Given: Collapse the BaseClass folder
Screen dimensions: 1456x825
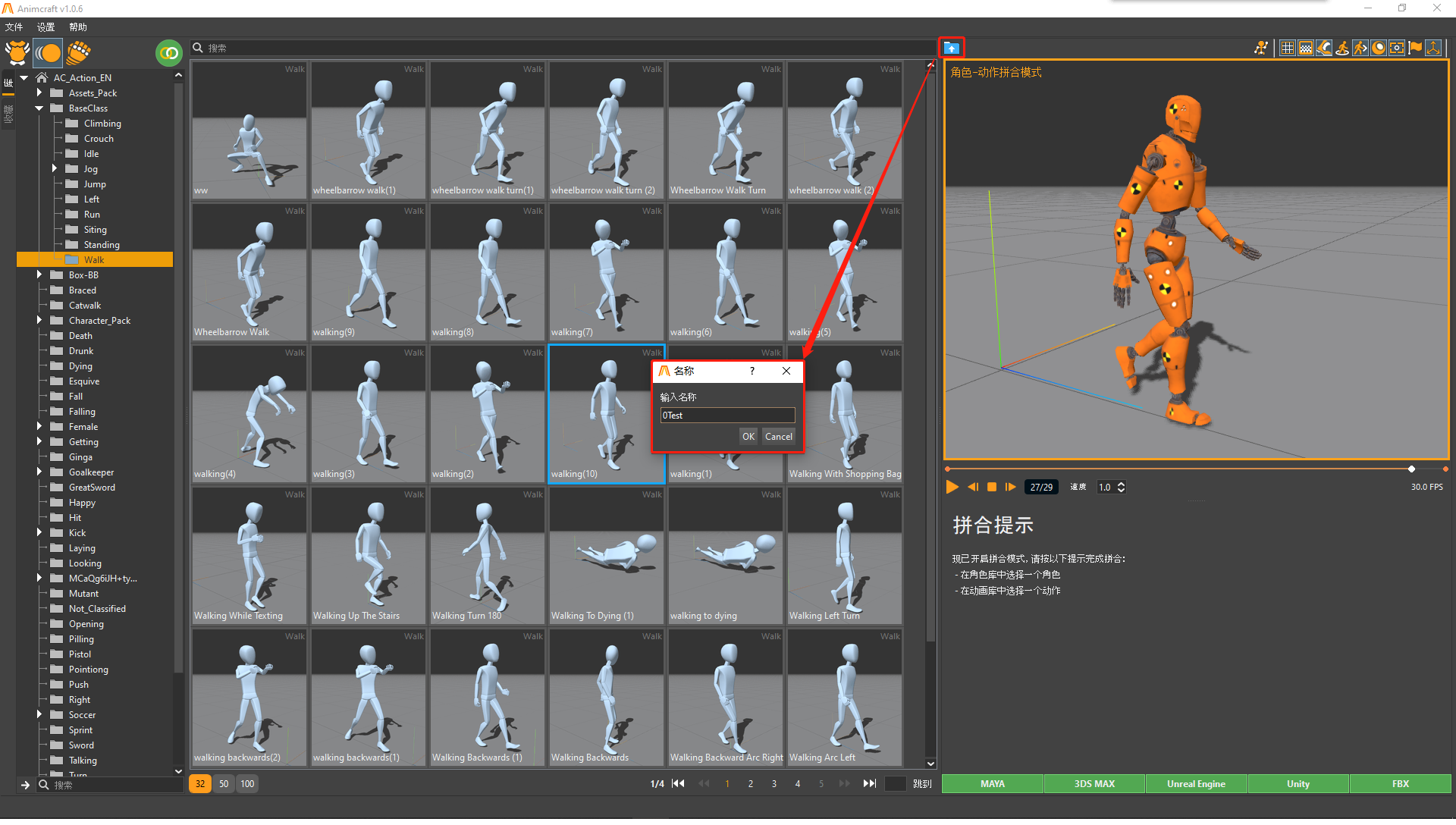Looking at the screenshot, I should coord(39,108).
